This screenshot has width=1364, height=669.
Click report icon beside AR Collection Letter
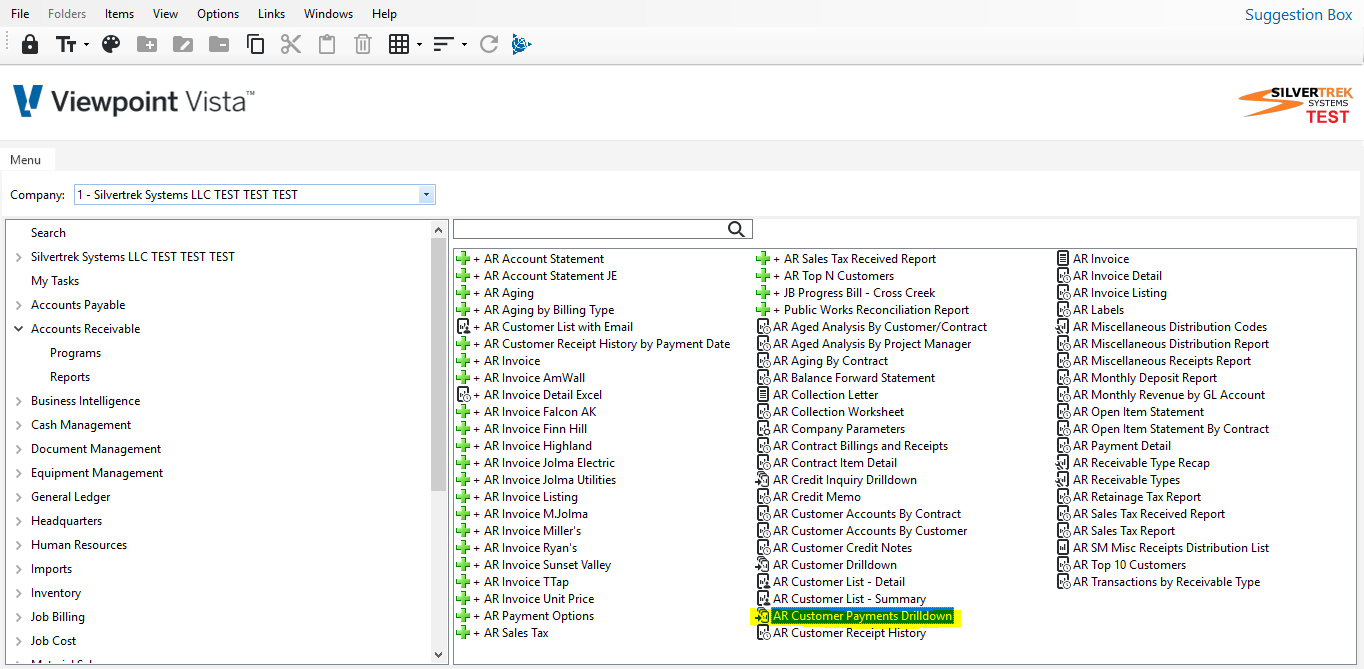pos(764,395)
